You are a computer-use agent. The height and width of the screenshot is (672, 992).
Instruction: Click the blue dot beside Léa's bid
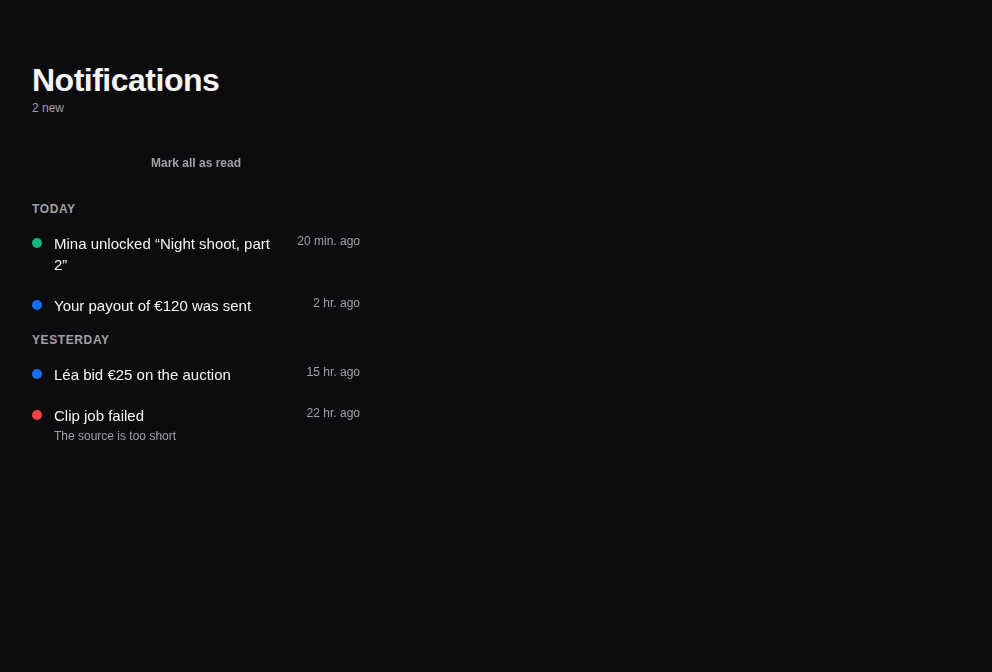click(37, 374)
